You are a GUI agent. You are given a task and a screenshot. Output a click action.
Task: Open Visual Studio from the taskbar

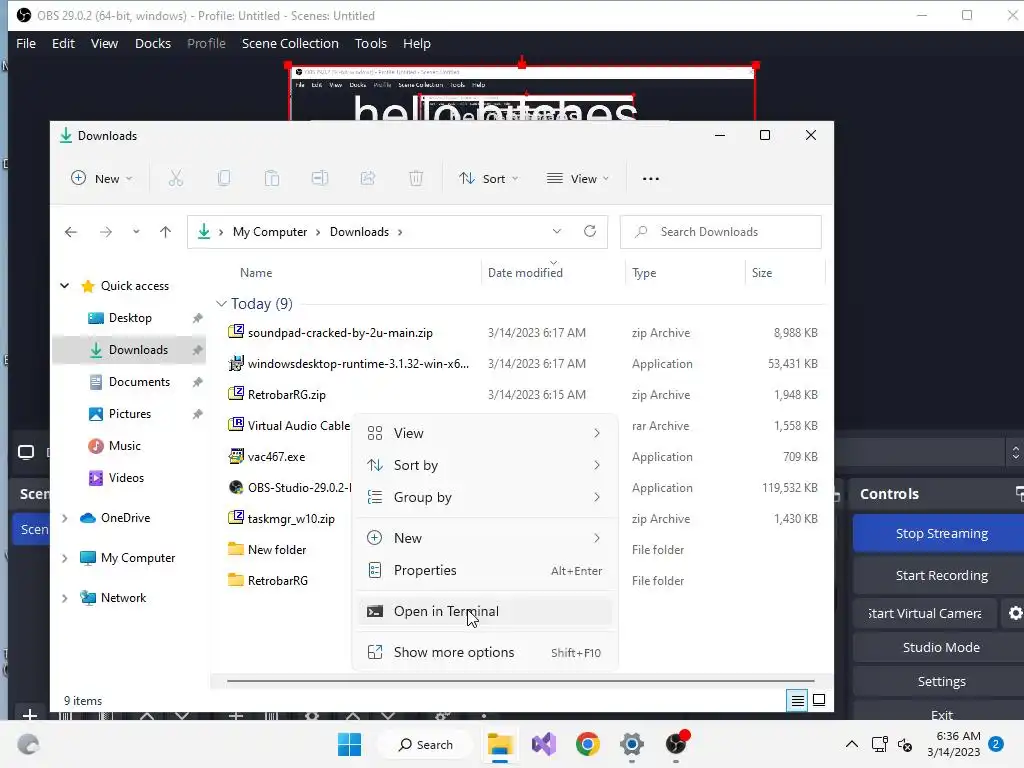(x=543, y=744)
